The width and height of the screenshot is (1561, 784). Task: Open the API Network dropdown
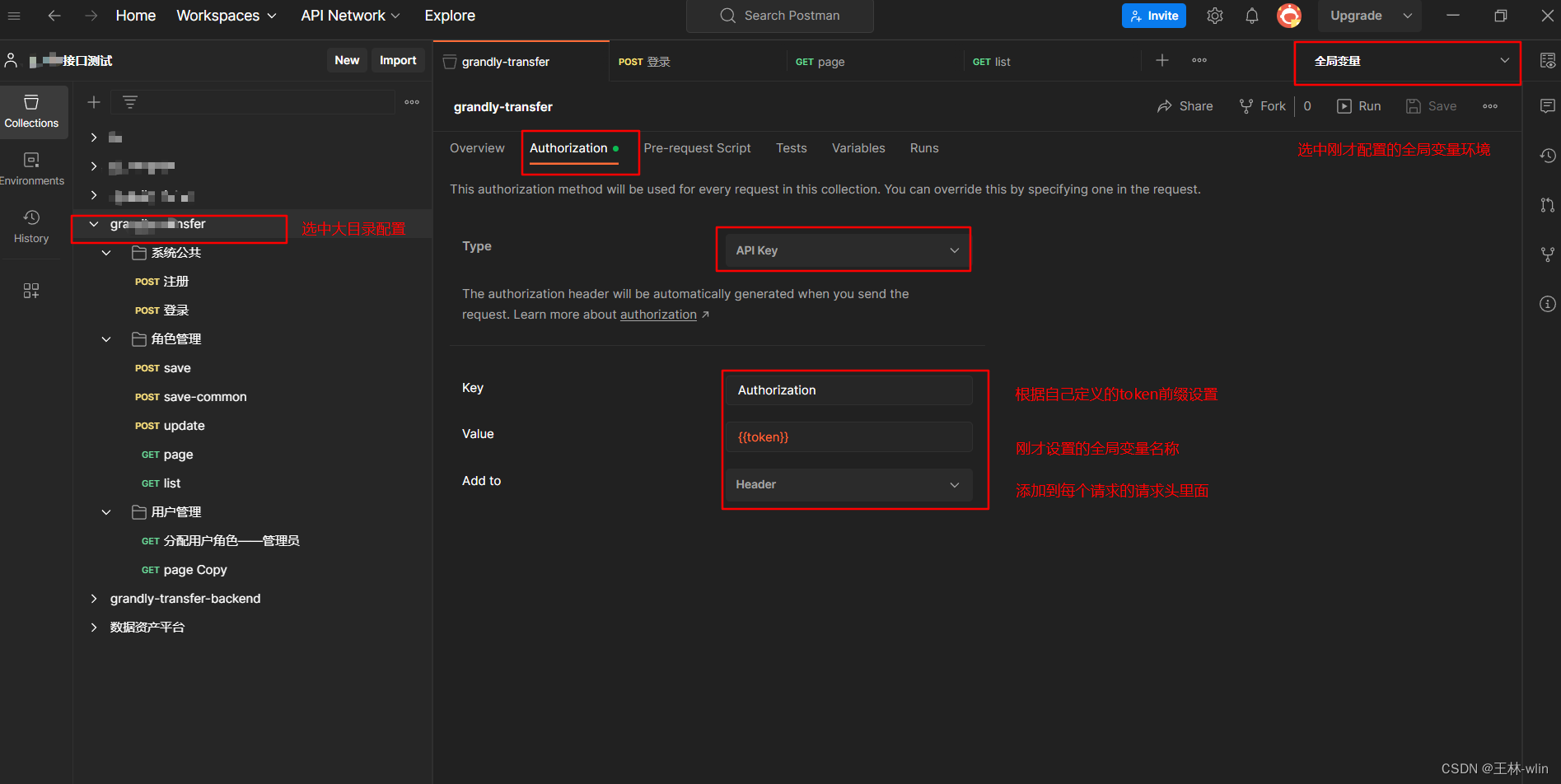pos(350,16)
